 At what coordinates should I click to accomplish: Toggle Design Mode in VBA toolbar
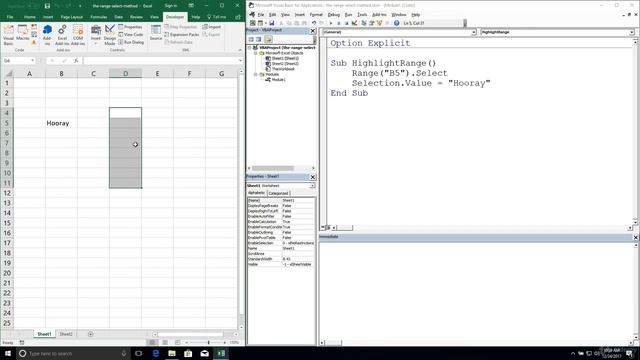[354, 23]
